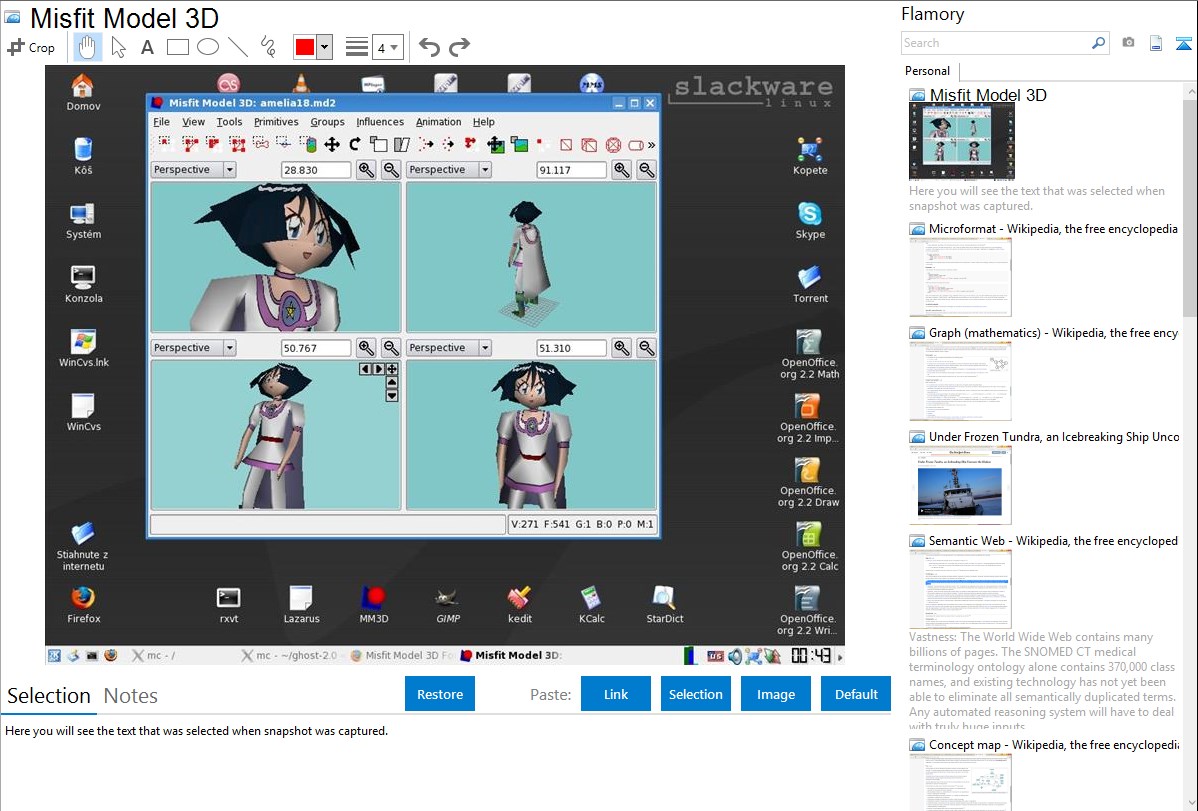Select the ellipse shape tool
This screenshot has width=1198, height=811.
coord(208,47)
